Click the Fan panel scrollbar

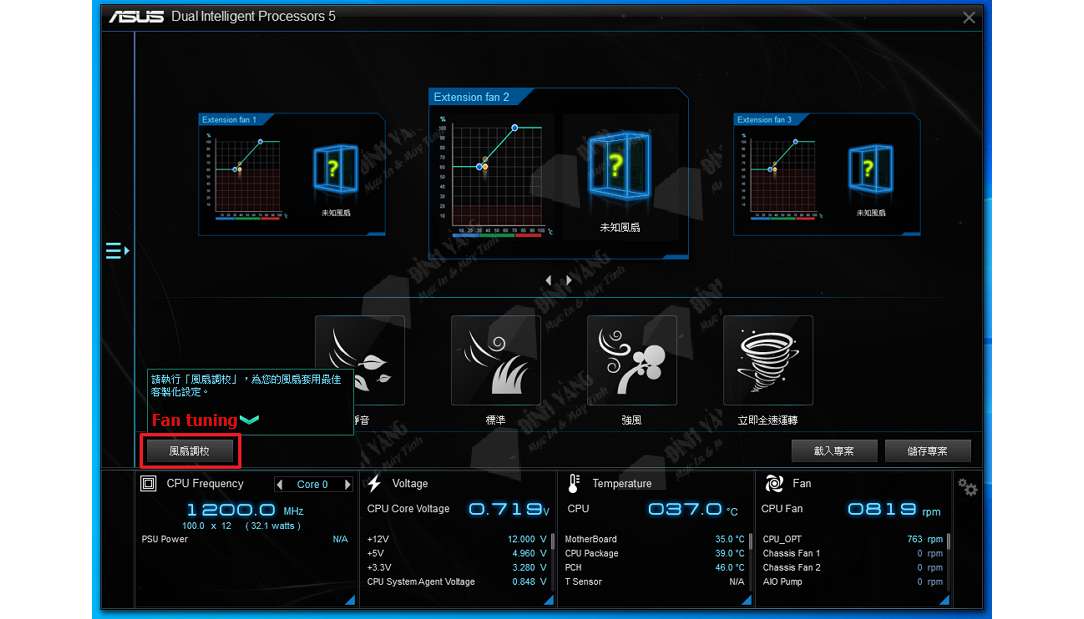(x=948, y=540)
